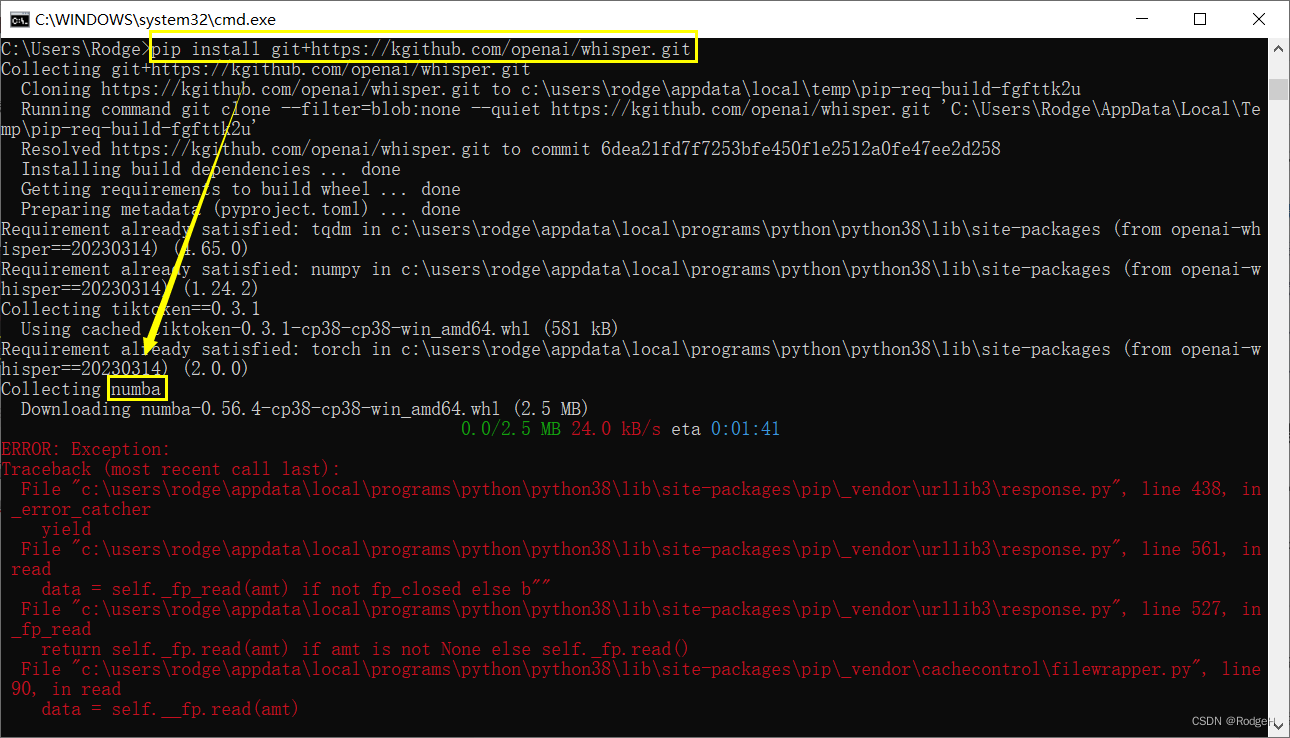
Task: Click the 'Cloning https://kgithub.com/openai/whisper.git' line
Action: pyautogui.click(x=551, y=89)
